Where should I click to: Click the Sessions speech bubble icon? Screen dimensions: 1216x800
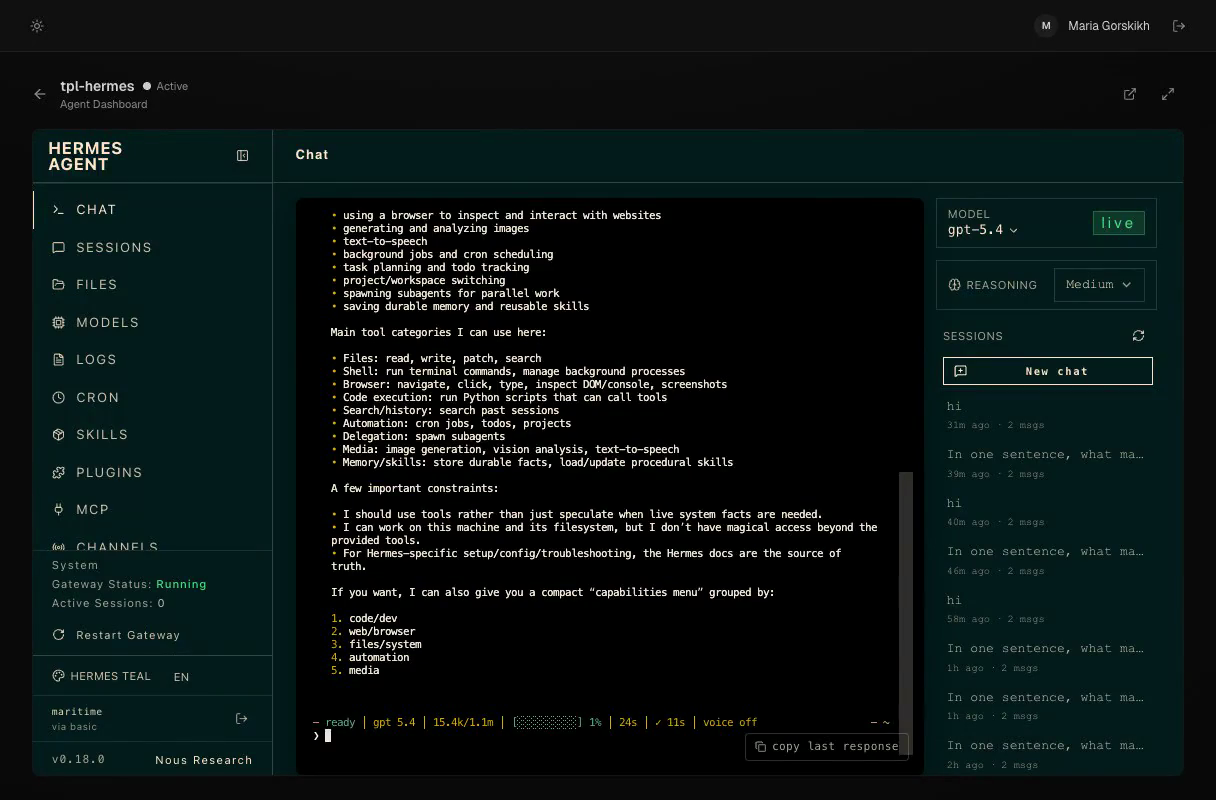[x=58, y=247]
